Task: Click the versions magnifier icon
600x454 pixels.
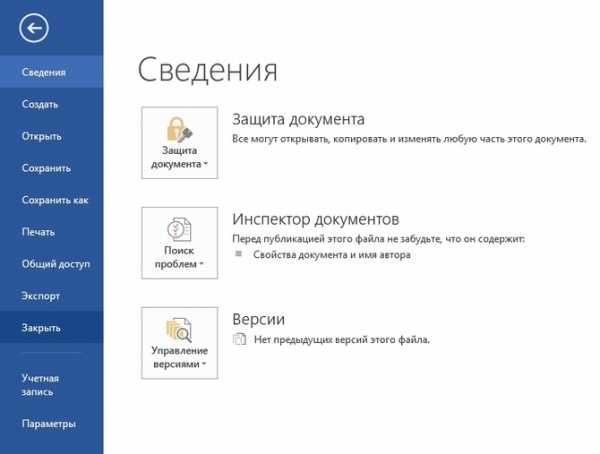Action: (180, 328)
